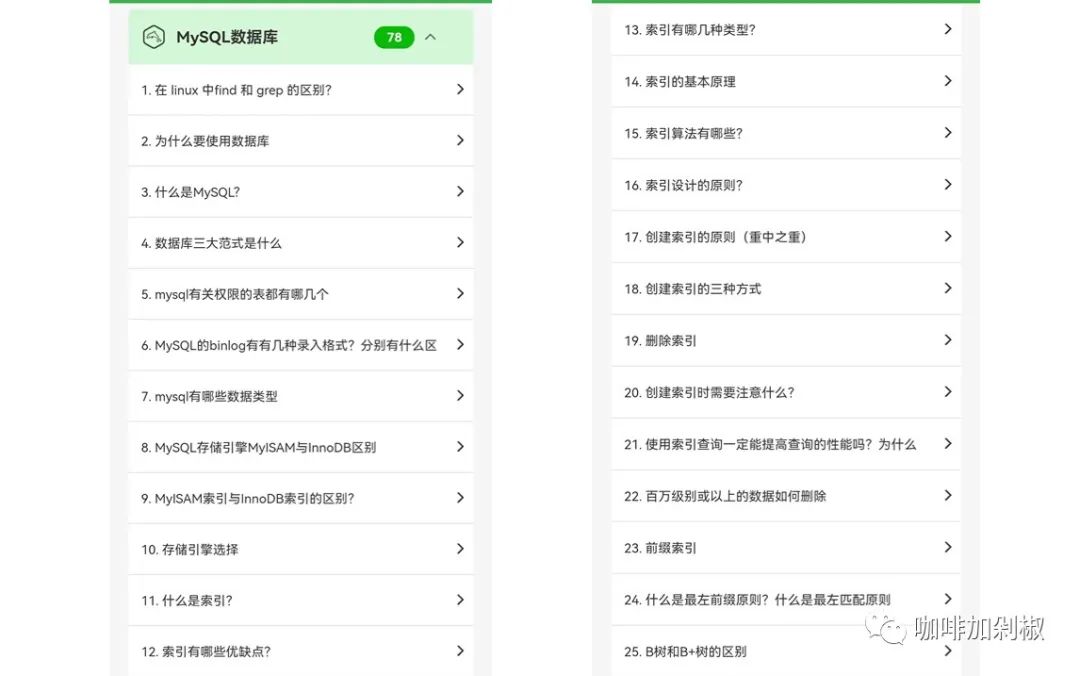Open the arrow for 为什么要使用数据库
This screenshot has height=676, width=1080.
coord(460,141)
